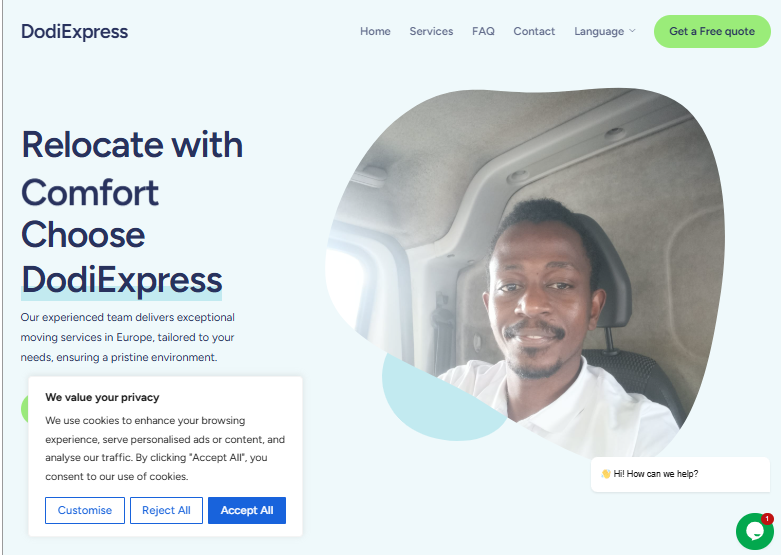
Task: Click the red notification badge on chat
Action: [767, 519]
